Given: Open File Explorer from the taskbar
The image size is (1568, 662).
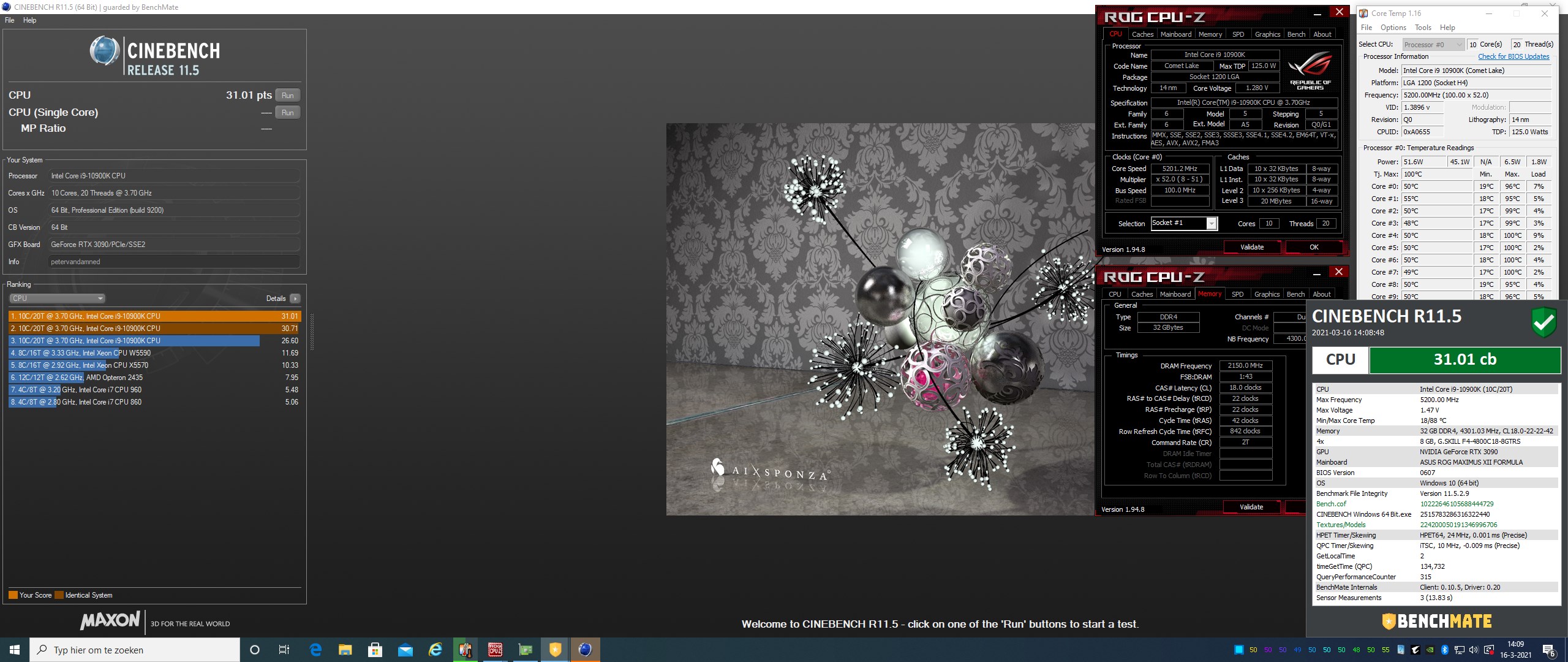Looking at the screenshot, I should click(345, 650).
